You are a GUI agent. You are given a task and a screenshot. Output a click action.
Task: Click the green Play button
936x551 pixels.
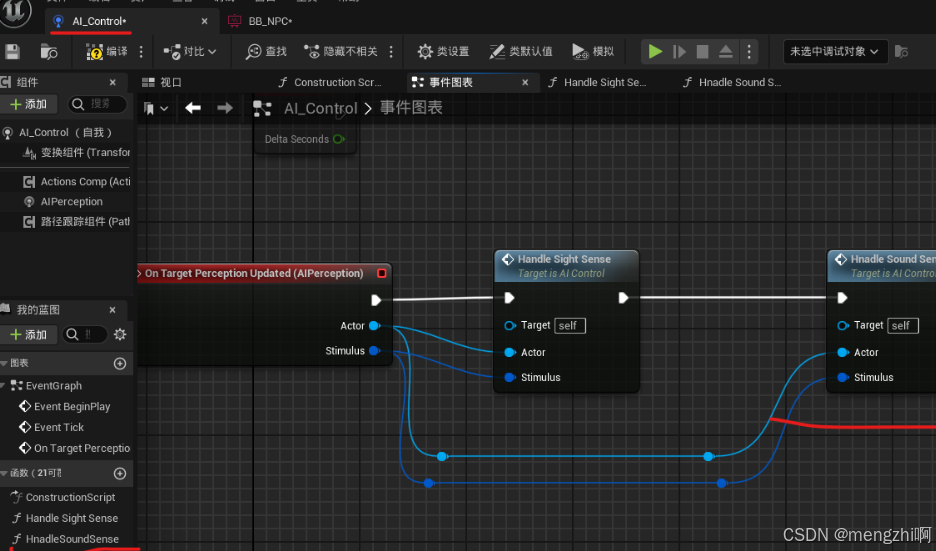point(655,52)
